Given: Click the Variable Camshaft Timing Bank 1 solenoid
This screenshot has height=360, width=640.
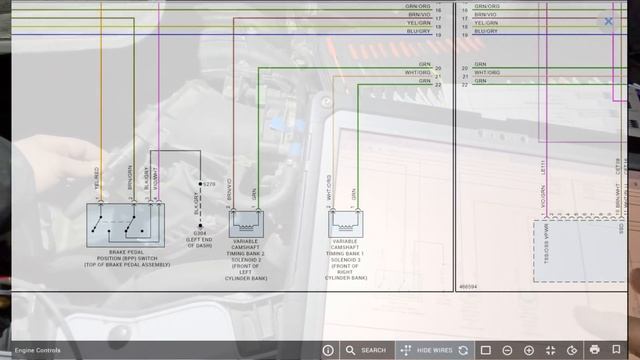Looking at the screenshot, I should (x=346, y=224).
